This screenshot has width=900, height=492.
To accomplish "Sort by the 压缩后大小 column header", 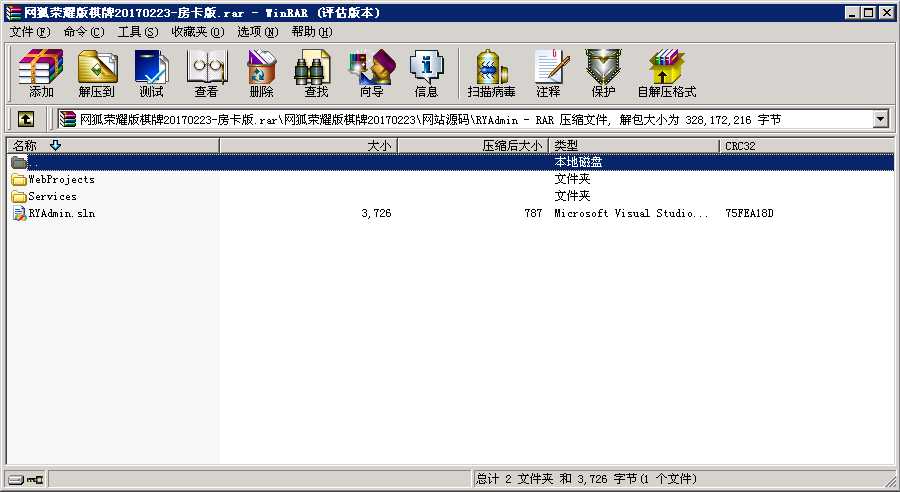I will [x=473, y=146].
